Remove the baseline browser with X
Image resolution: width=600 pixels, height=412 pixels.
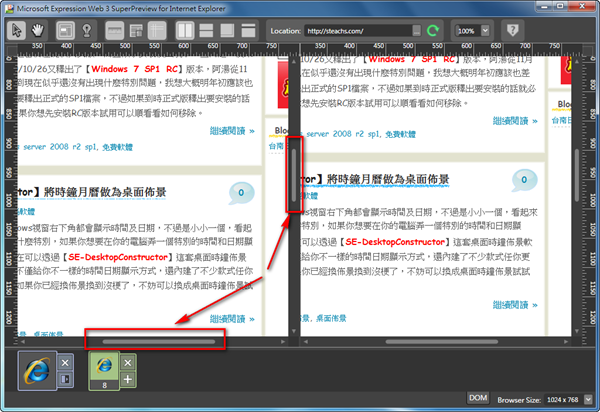click(65, 363)
